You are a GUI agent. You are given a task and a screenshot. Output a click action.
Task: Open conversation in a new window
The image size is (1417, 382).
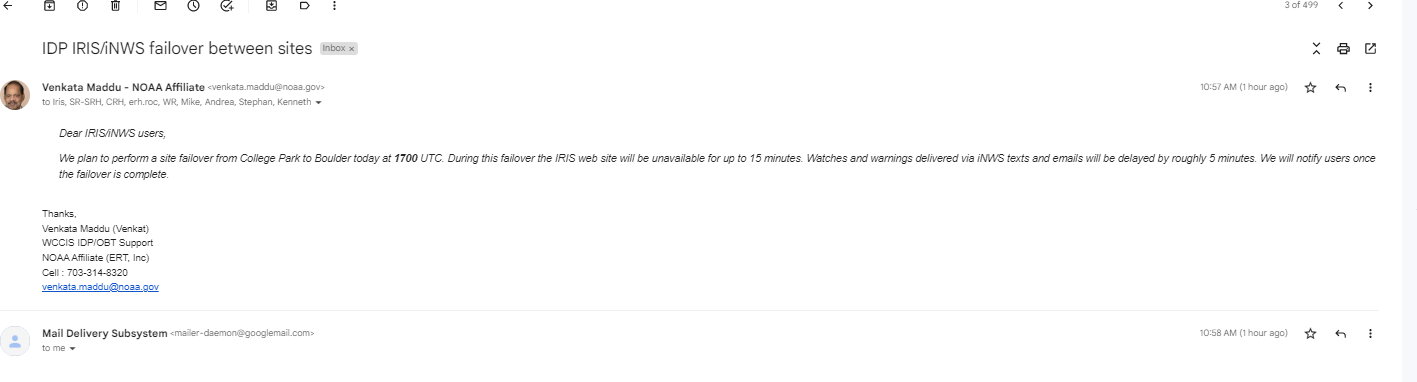click(1370, 48)
